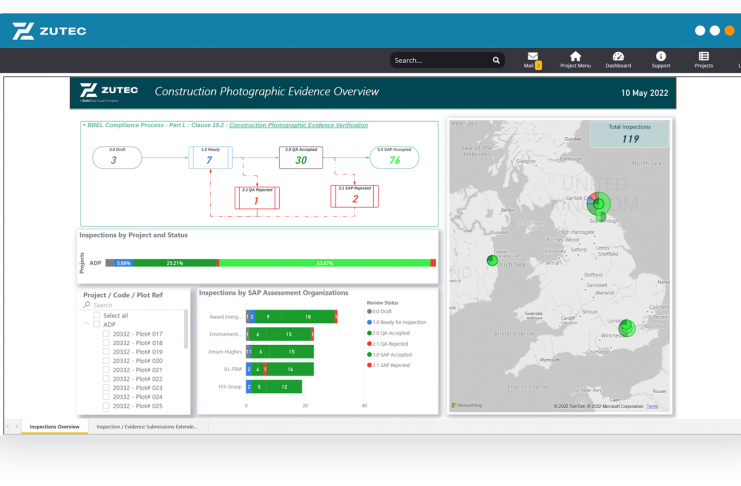This screenshot has width=741, height=486.
Task: Open Construction Photographic Evidence Verification link
Action: point(298,125)
